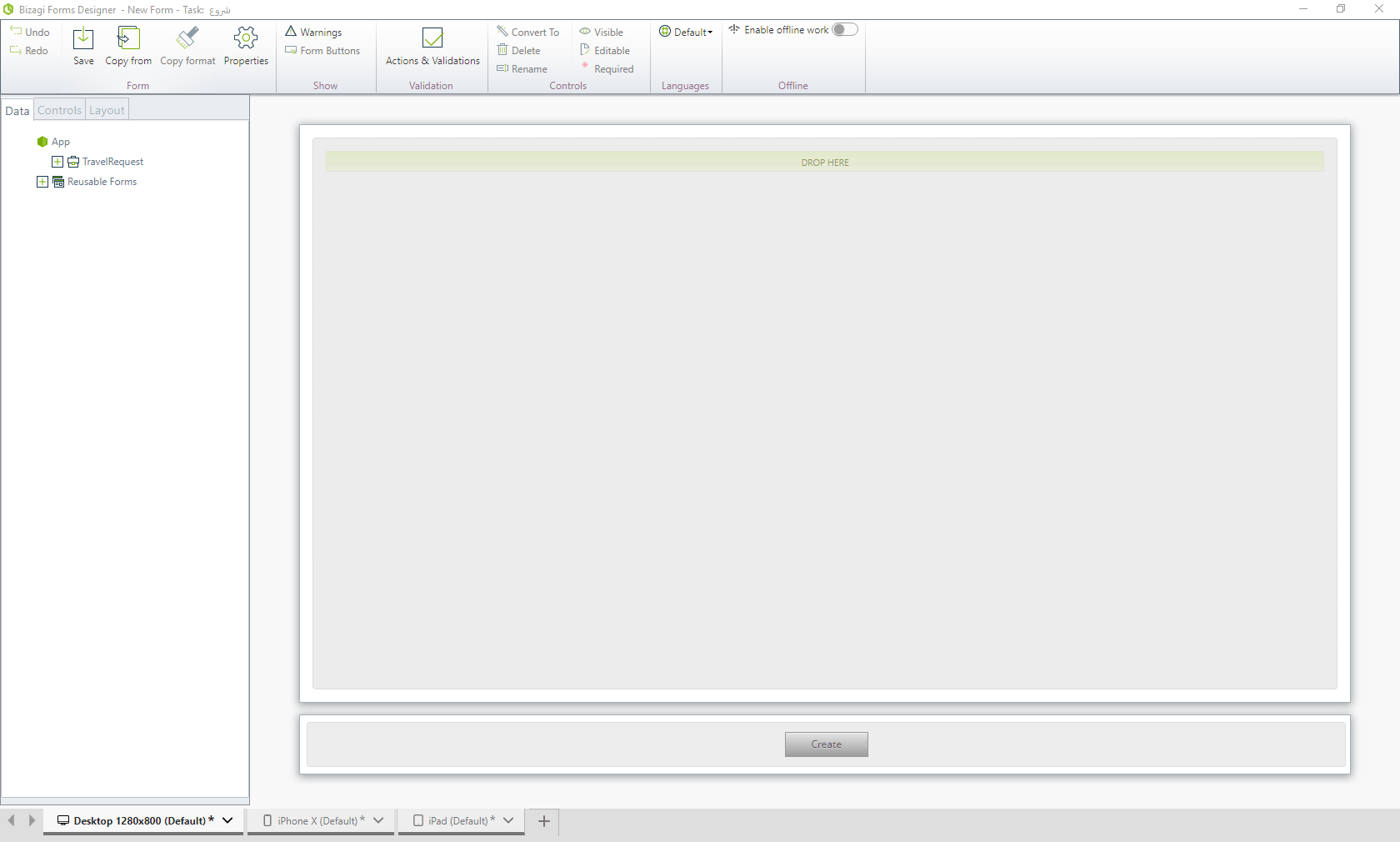Screen dimensions: 1400x842
Task: Open Default language dropdown
Action: tap(686, 32)
